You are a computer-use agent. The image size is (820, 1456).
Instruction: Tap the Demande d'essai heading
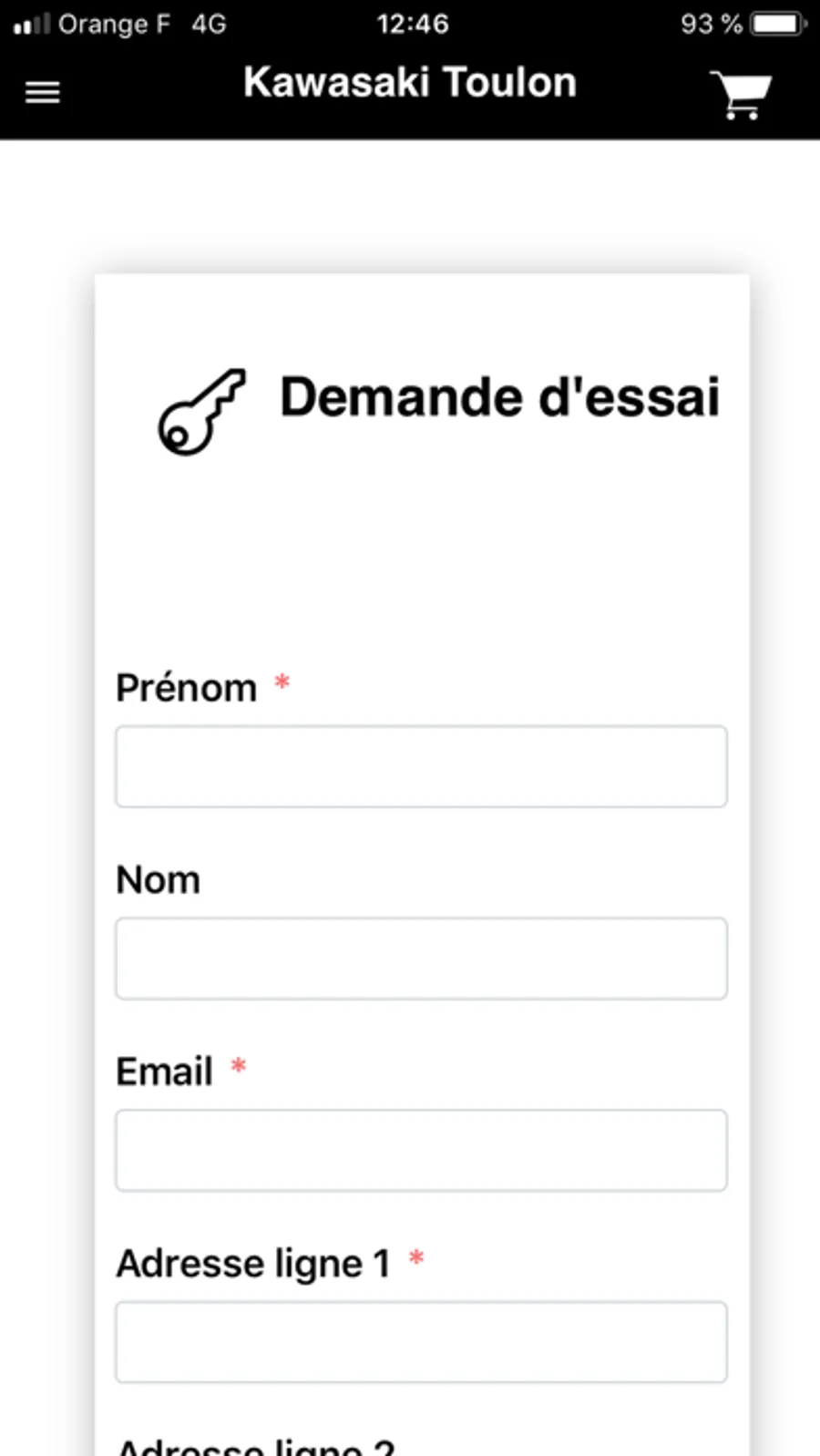pos(499,397)
